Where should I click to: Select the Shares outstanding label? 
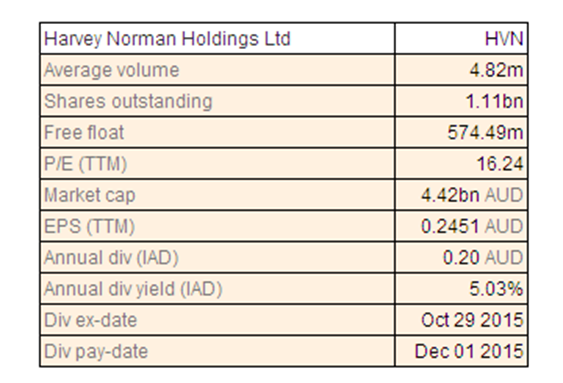[128, 101]
